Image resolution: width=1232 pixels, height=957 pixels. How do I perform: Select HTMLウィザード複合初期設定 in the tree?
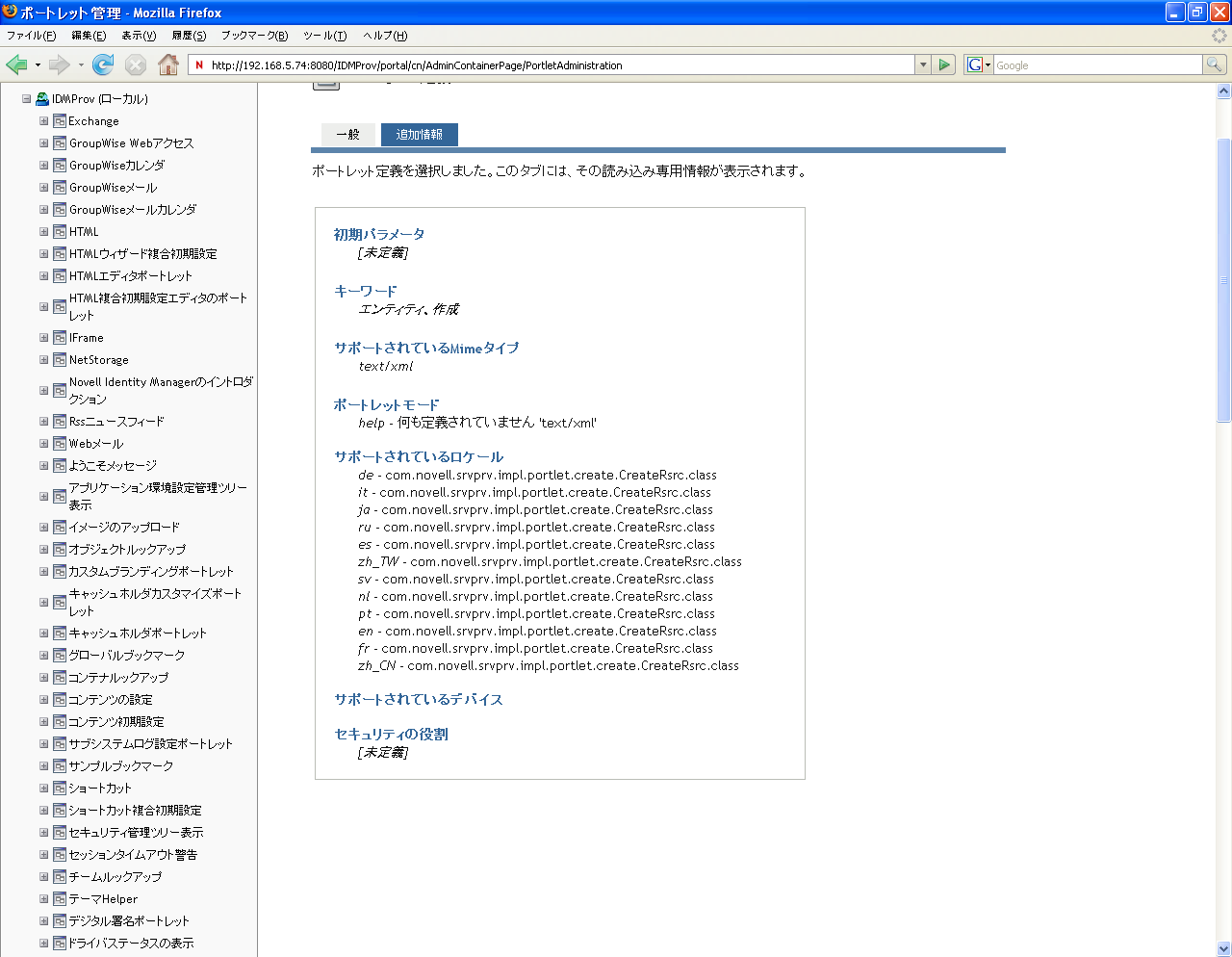click(x=143, y=254)
